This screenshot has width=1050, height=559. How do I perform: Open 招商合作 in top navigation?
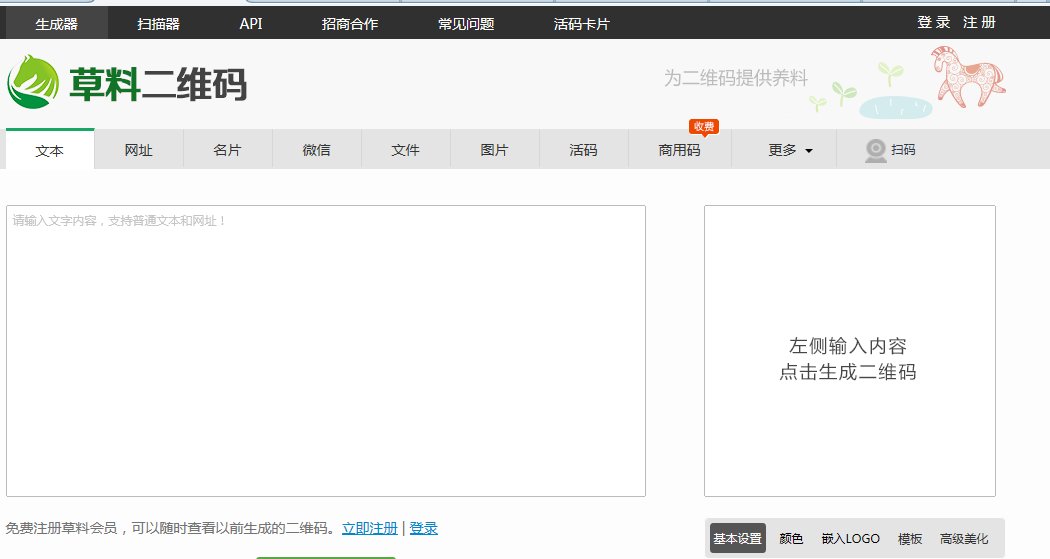(x=350, y=24)
